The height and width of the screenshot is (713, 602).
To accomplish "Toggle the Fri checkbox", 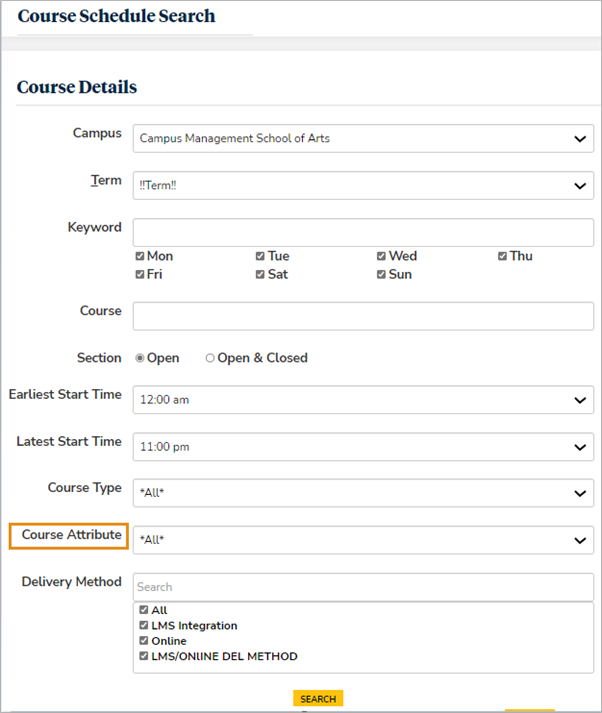I will pos(140,274).
